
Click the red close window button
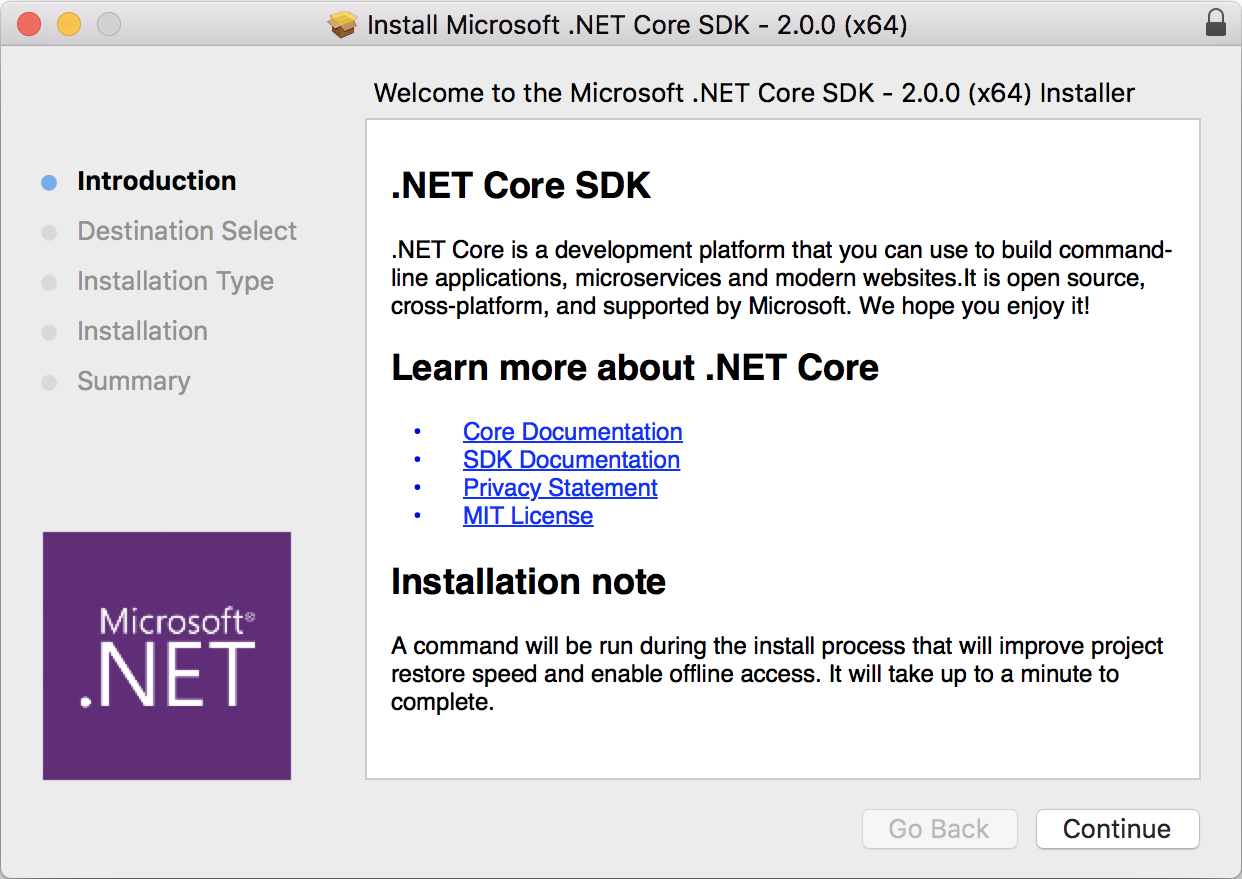tap(29, 24)
